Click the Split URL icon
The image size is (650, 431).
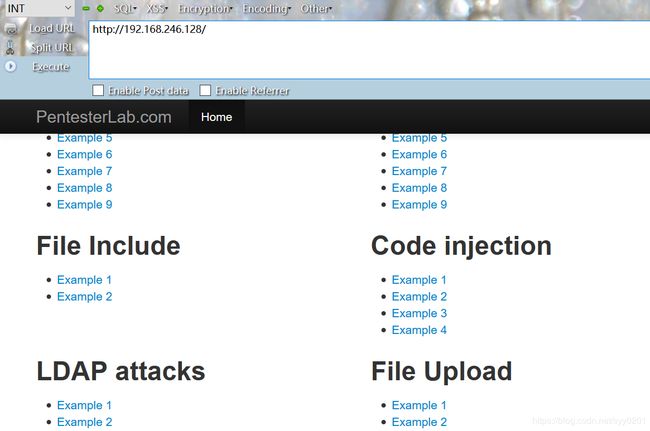pos(10,48)
